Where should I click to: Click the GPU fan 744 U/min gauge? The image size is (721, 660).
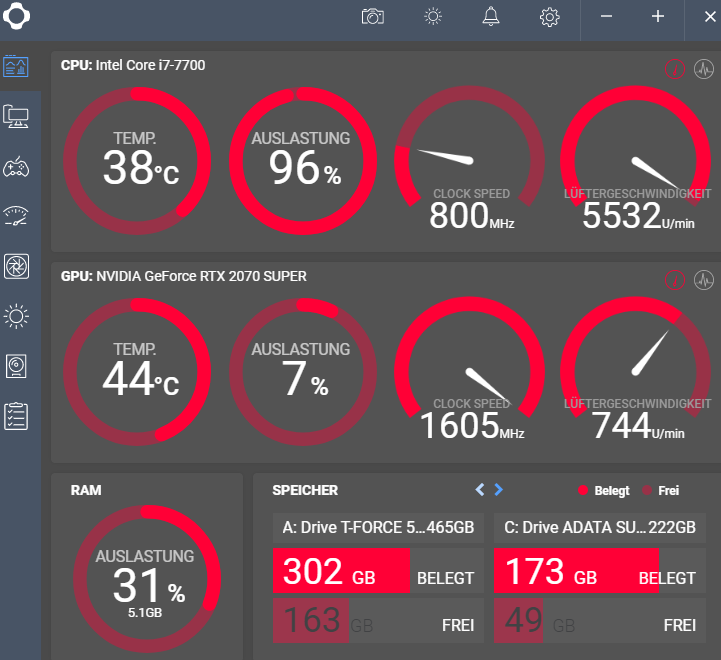point(635,369)
